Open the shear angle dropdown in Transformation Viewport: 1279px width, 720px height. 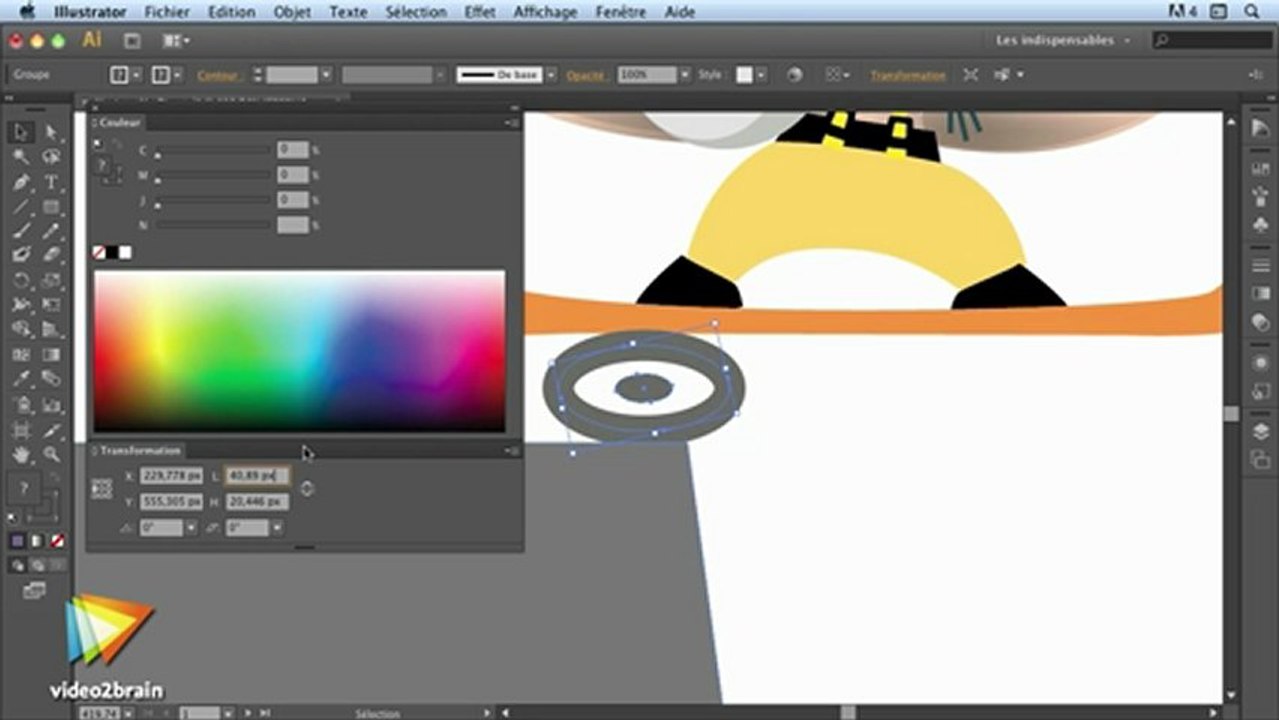[x=277, y=528]
